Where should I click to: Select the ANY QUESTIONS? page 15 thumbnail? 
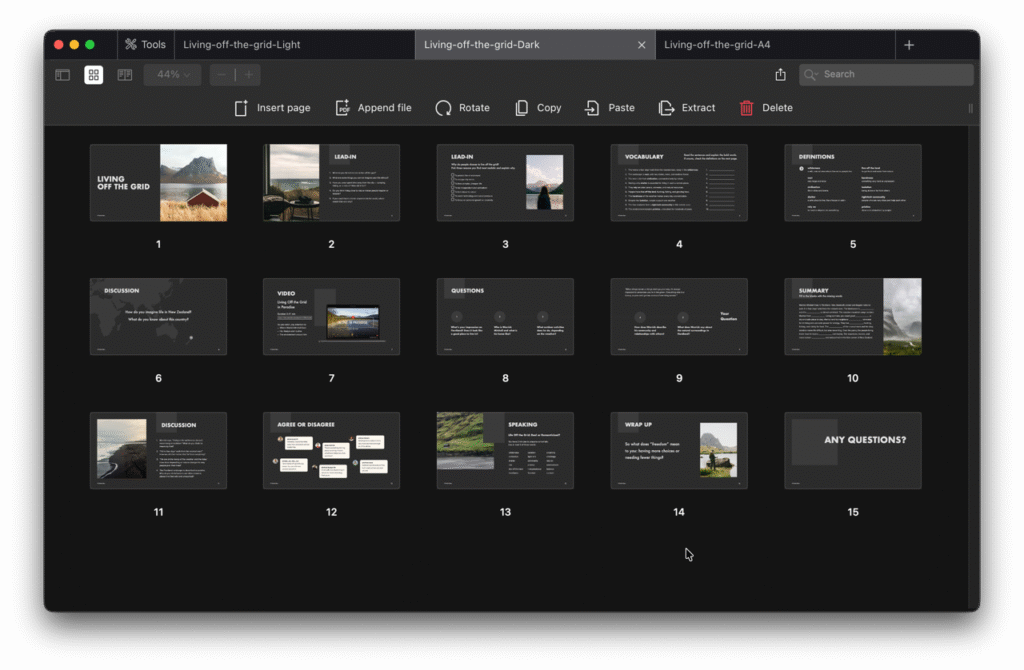(x=852, y=451)
